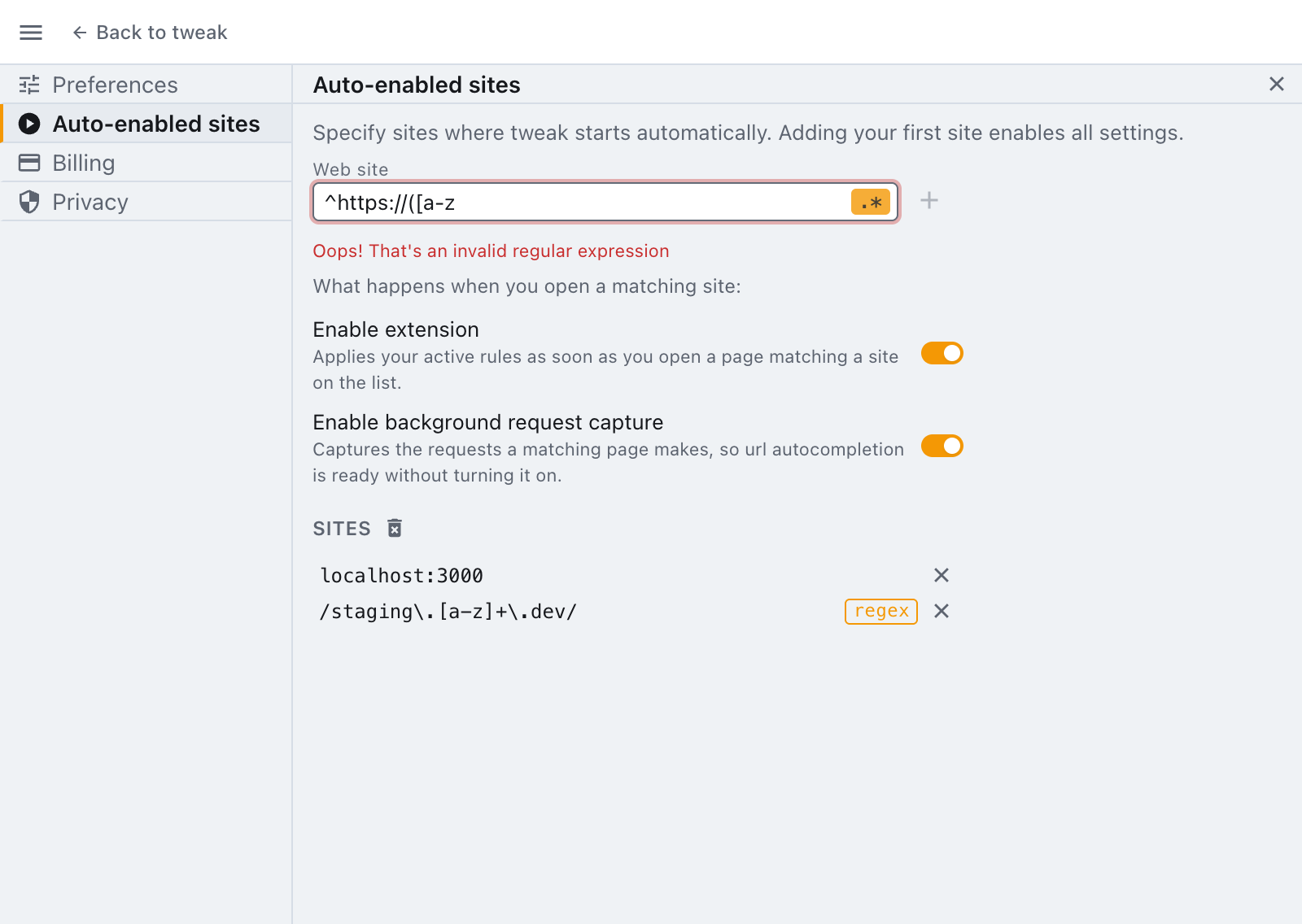Image resolution: width=1302 pixels, height=924 pixels.
Task: Toggle Enable extension switch
Action: click(x=942, y=353)
